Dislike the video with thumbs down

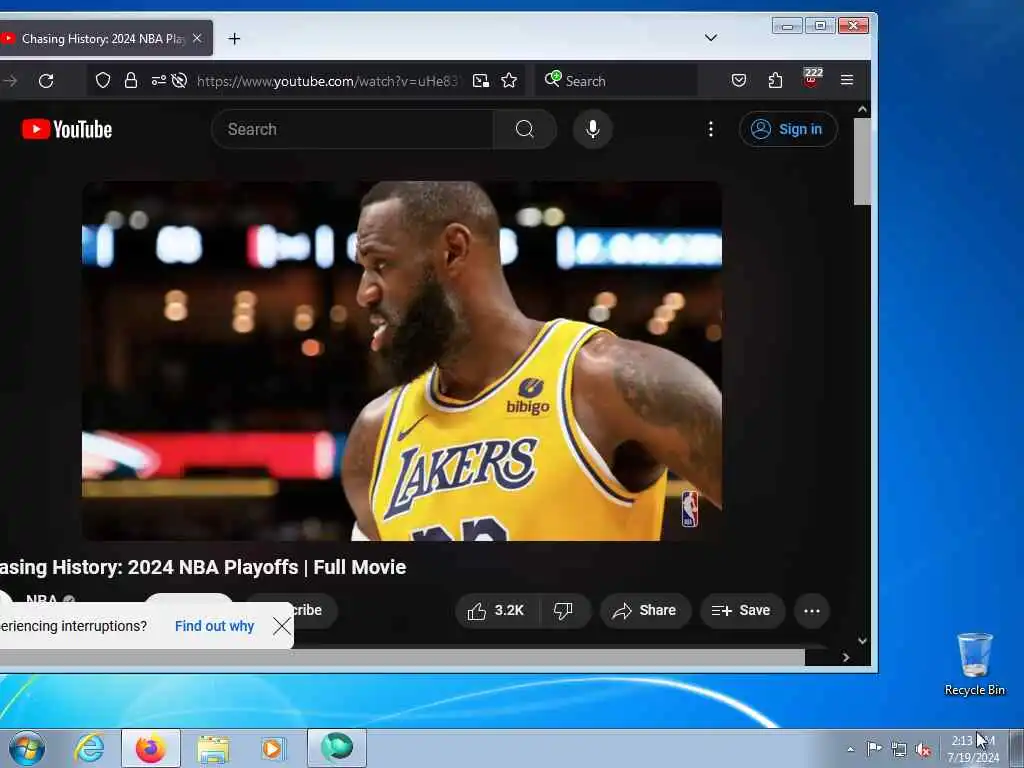tap(564, 611)
